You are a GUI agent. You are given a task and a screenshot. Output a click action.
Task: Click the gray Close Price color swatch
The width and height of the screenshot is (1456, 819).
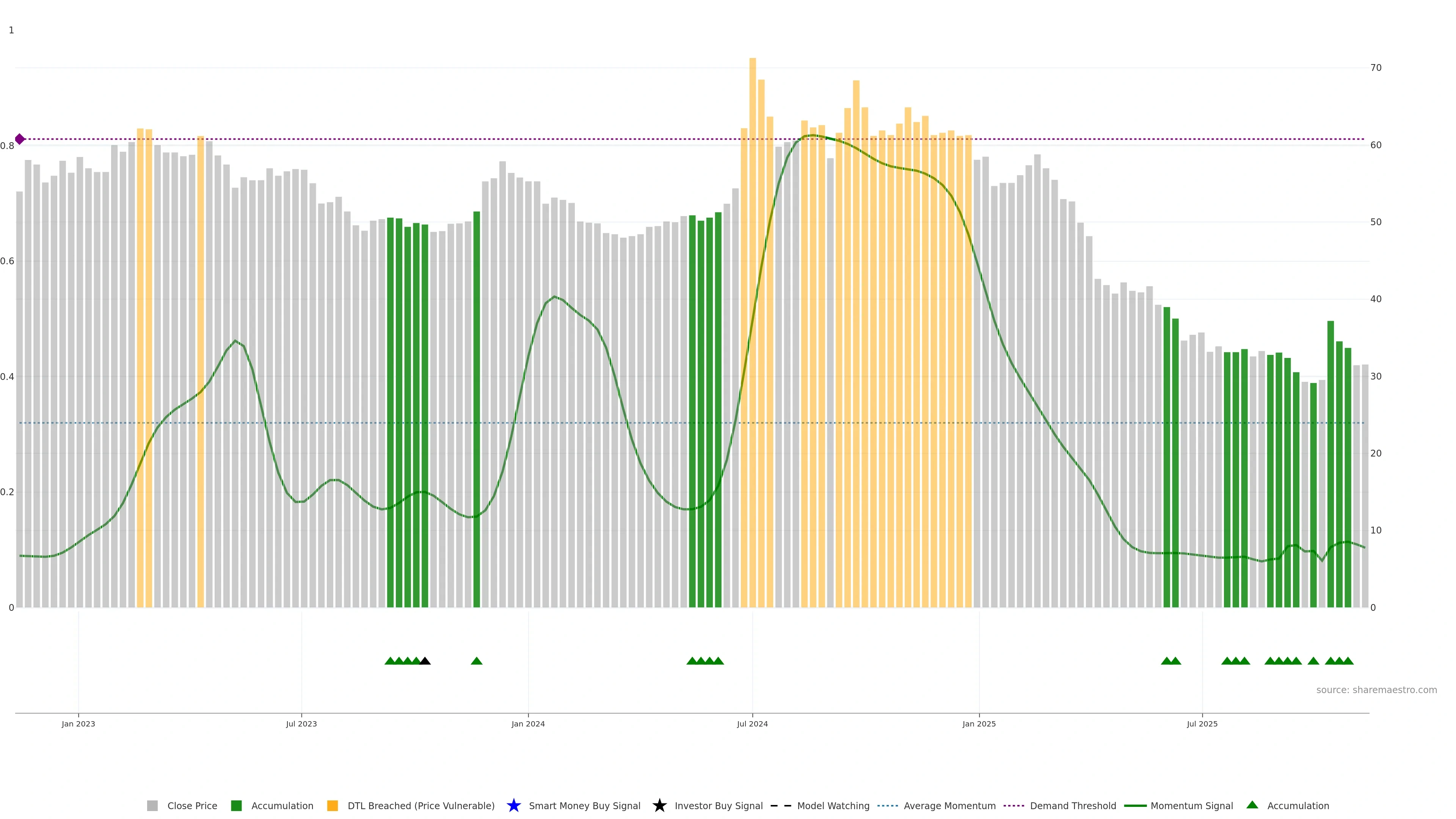pyautogui.click(x=152, y=805)
